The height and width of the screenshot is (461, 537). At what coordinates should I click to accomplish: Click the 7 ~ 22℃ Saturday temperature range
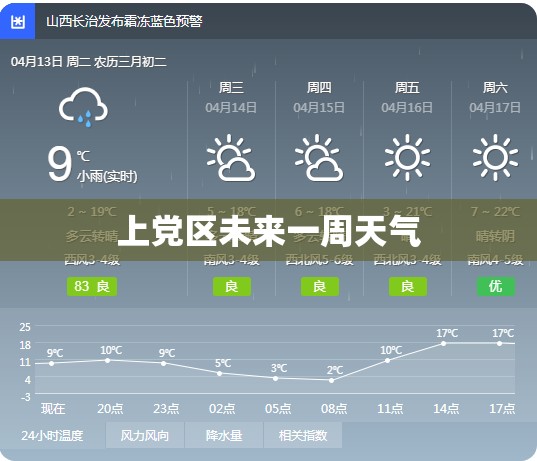[x=495, y=211]
